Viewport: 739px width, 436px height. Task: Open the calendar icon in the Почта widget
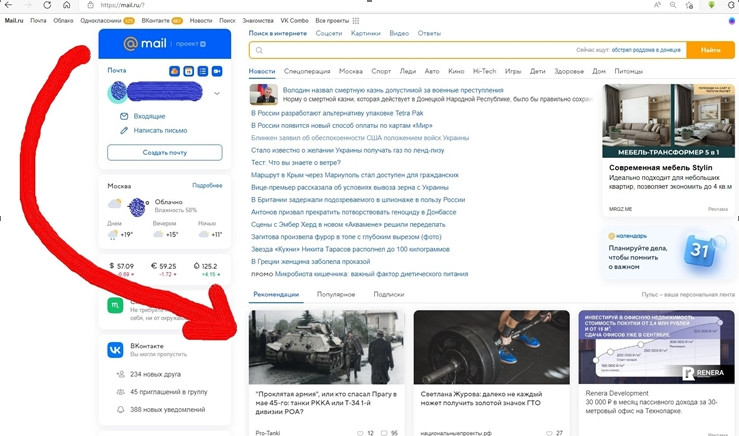[x=188, y=71]
